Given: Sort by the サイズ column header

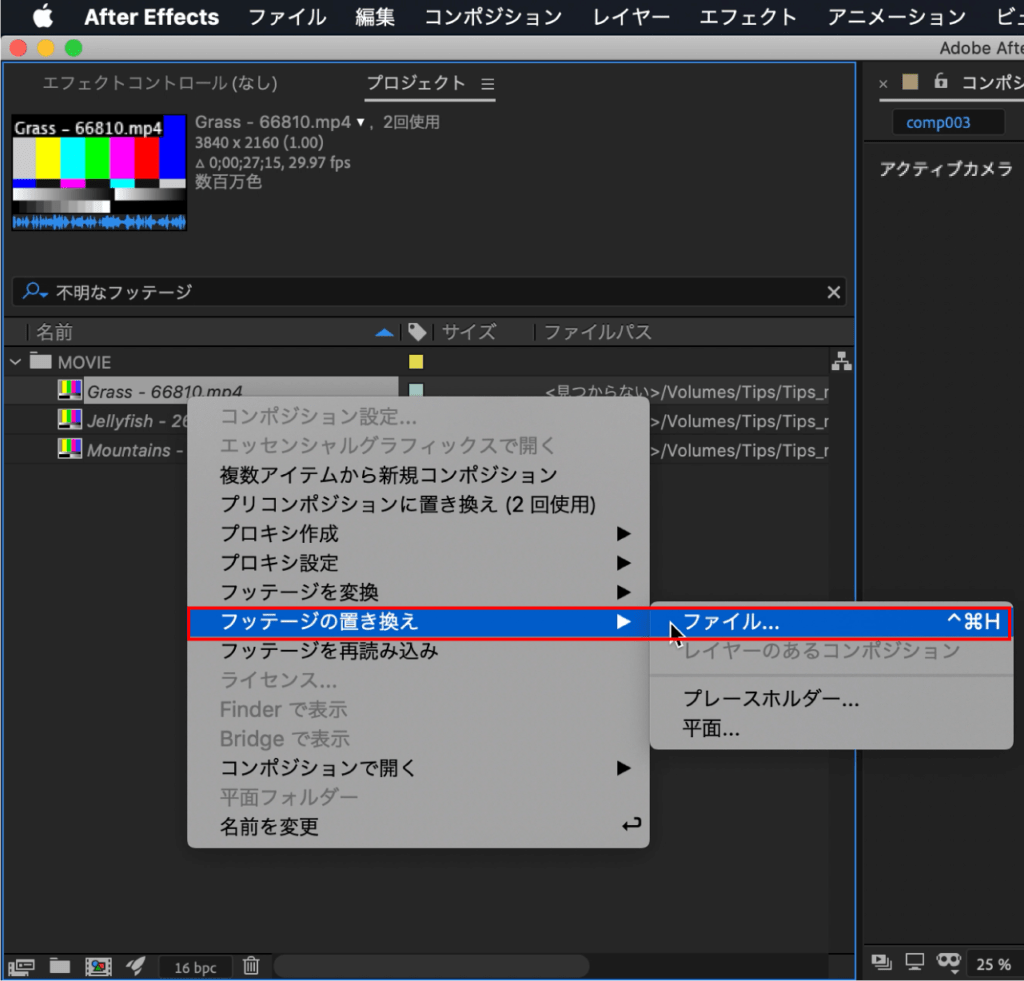Looking at the screenshot, I should pos(468,332).
